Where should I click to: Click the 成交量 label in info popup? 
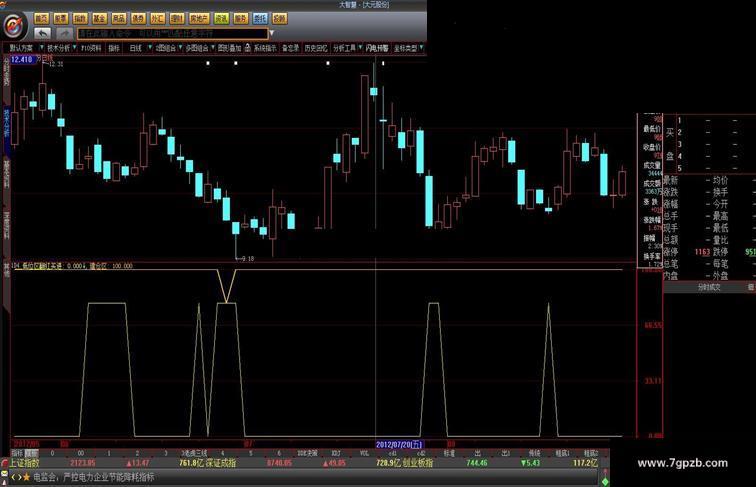click(652, 165)
